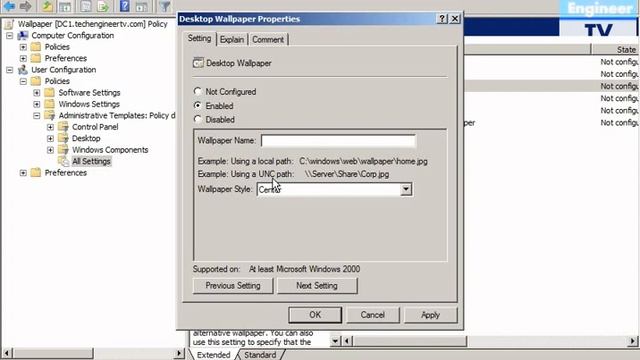Click the User Configuration user icon
This screenshot has height=360, width=640.
23,70
